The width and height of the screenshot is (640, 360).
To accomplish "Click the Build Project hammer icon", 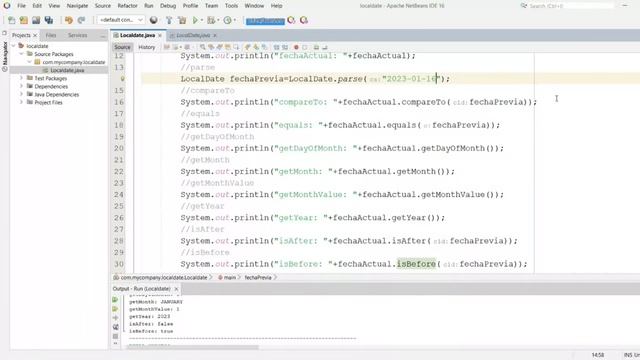I will coord(169,20).
